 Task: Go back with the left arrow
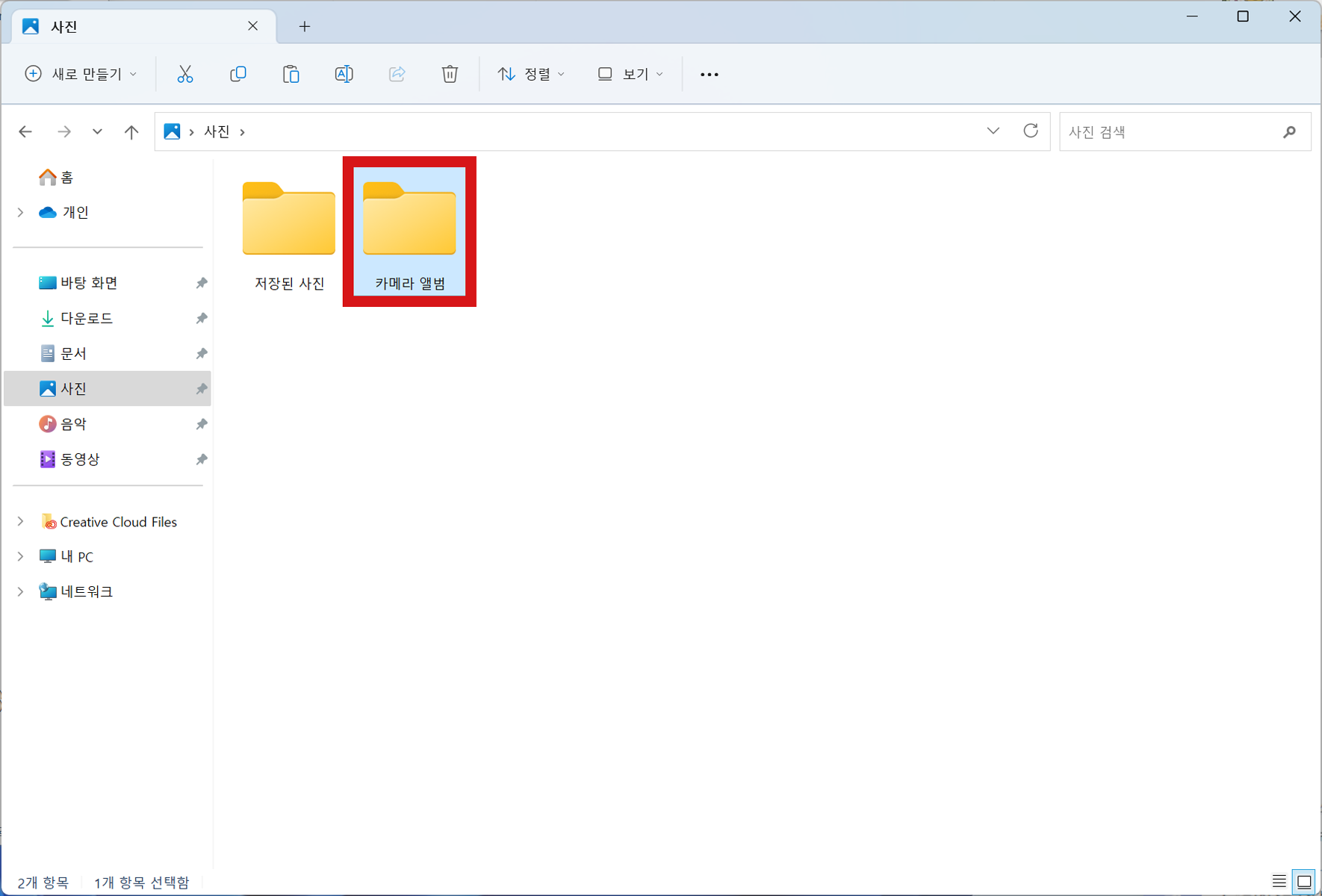click(x=25, y=132)
